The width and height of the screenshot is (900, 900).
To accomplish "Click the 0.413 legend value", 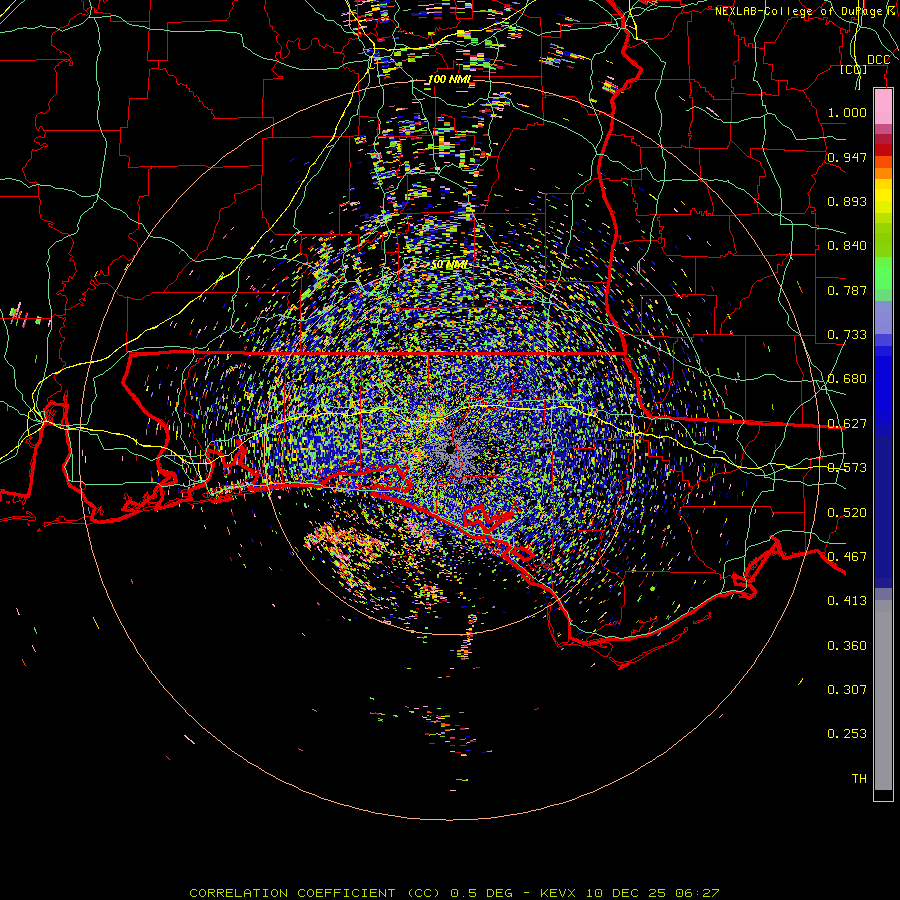I will pyautogui.click(x=847, y=601).
